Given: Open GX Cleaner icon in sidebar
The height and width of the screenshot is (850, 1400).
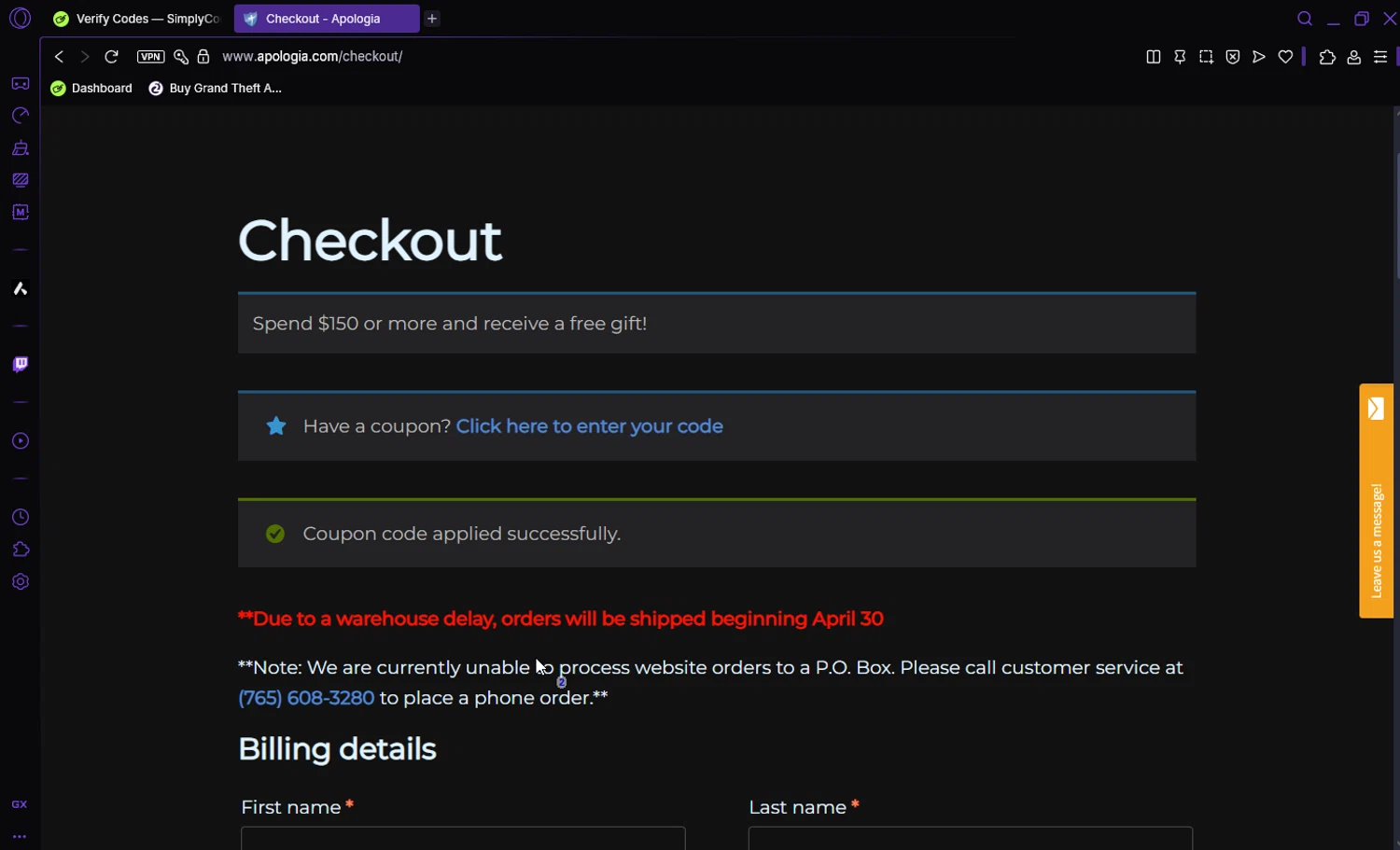Looking at the screenshot, I should click(x=20, y=147).
